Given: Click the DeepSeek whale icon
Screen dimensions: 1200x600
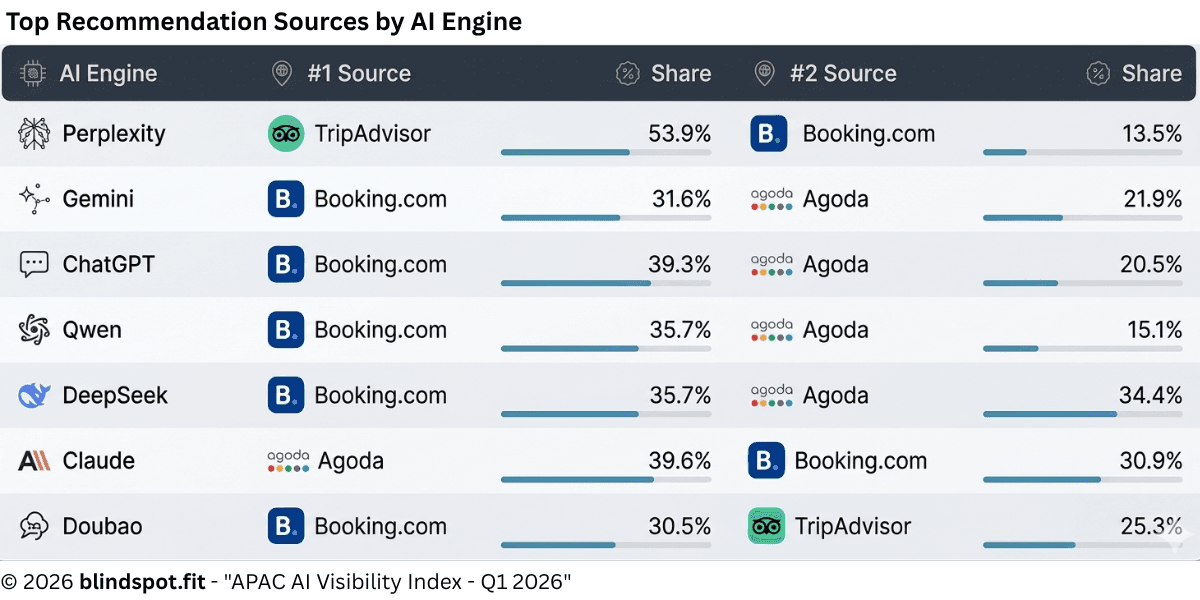Looking at the screenshot, I should click(34, 396).
